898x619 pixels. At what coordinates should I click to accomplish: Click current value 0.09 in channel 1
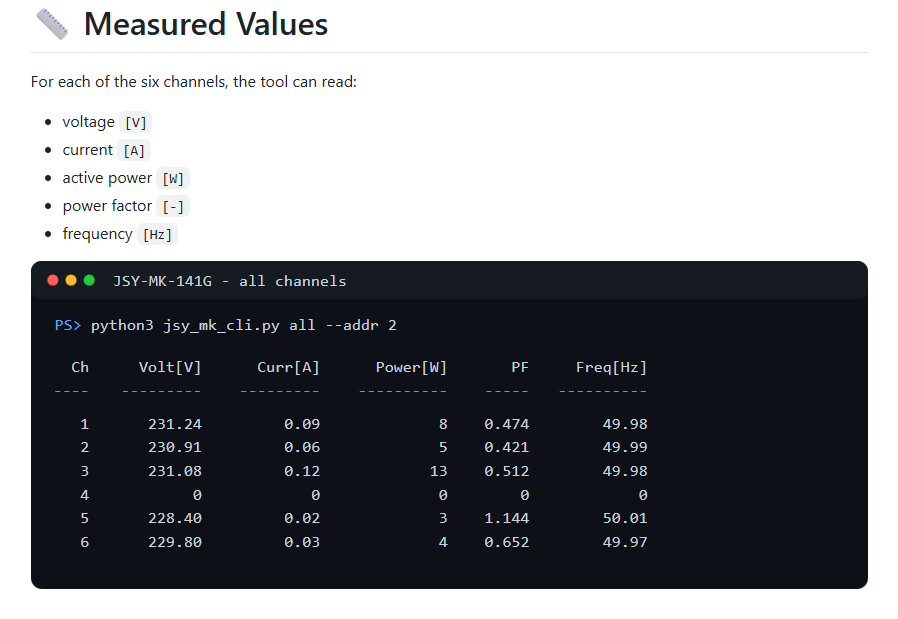pos(302,424)
